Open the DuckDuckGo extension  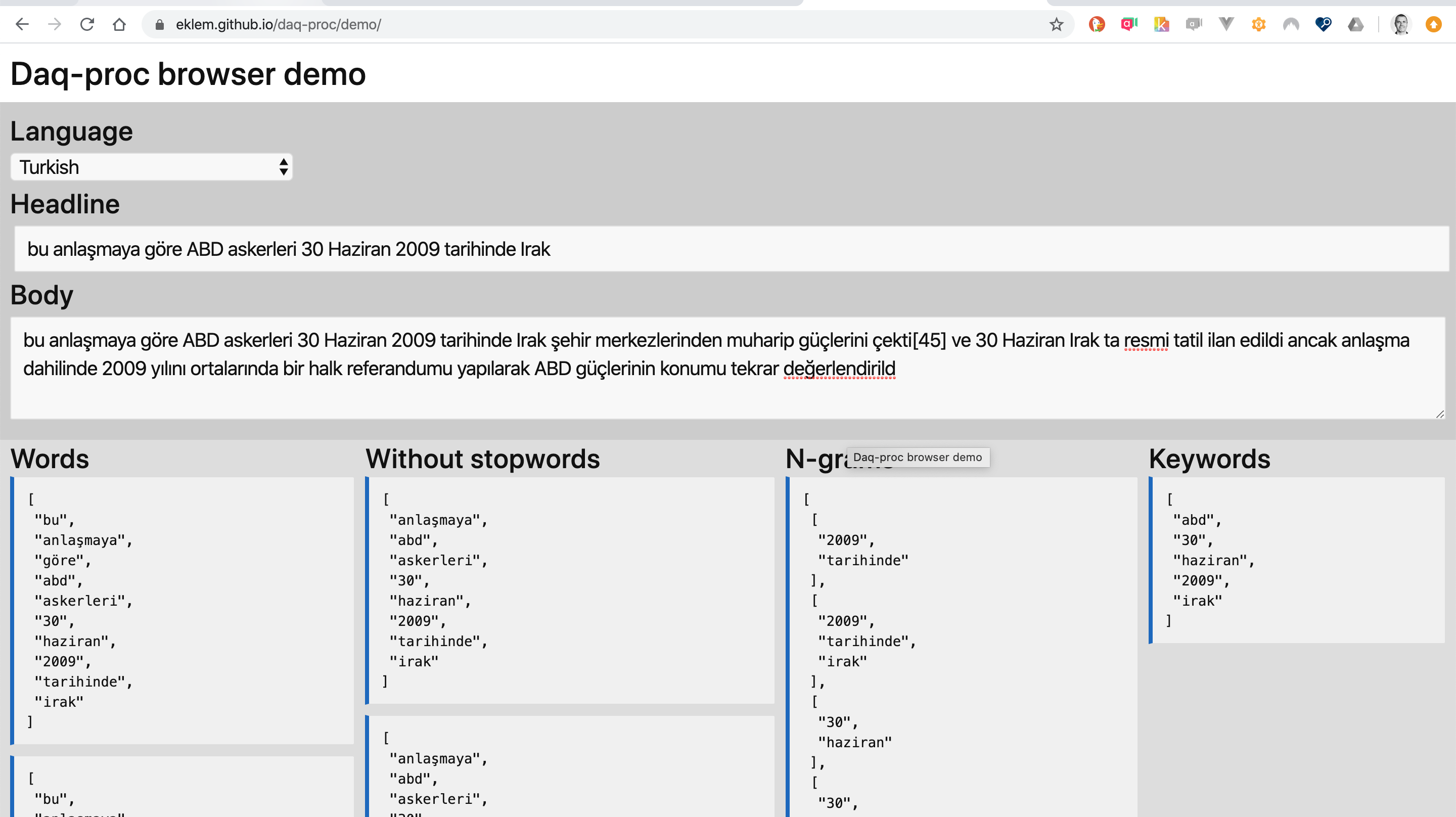click(x=1097, y=24)
